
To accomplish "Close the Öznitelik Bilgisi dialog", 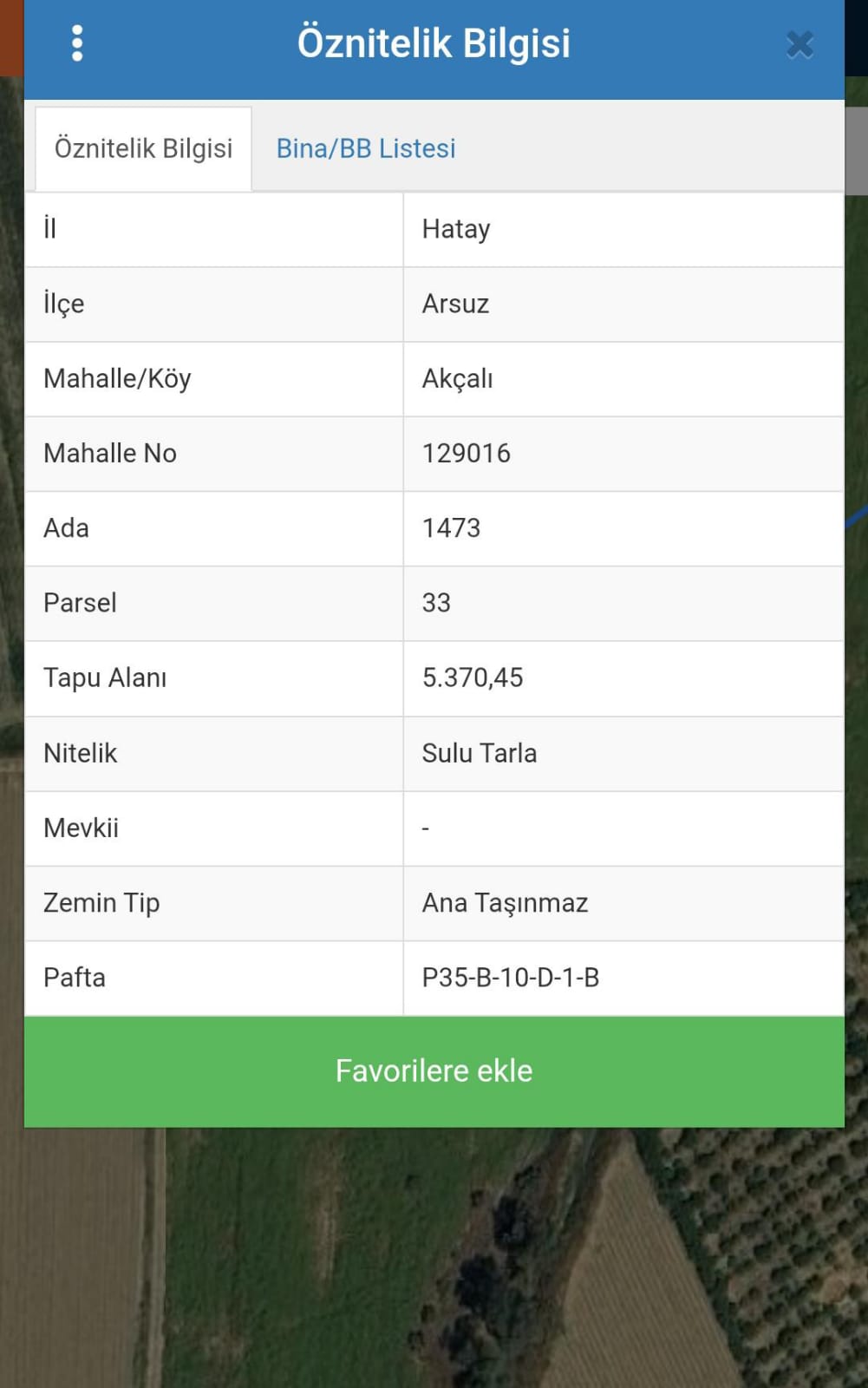I will coord(799,44).
